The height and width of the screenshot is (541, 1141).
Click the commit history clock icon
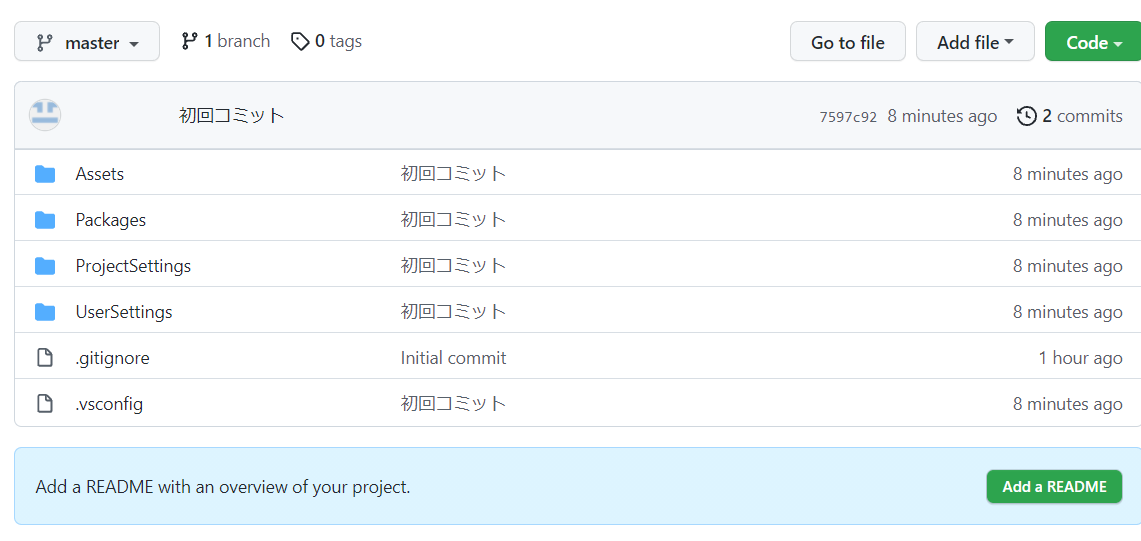click(x=1026, y=116)
